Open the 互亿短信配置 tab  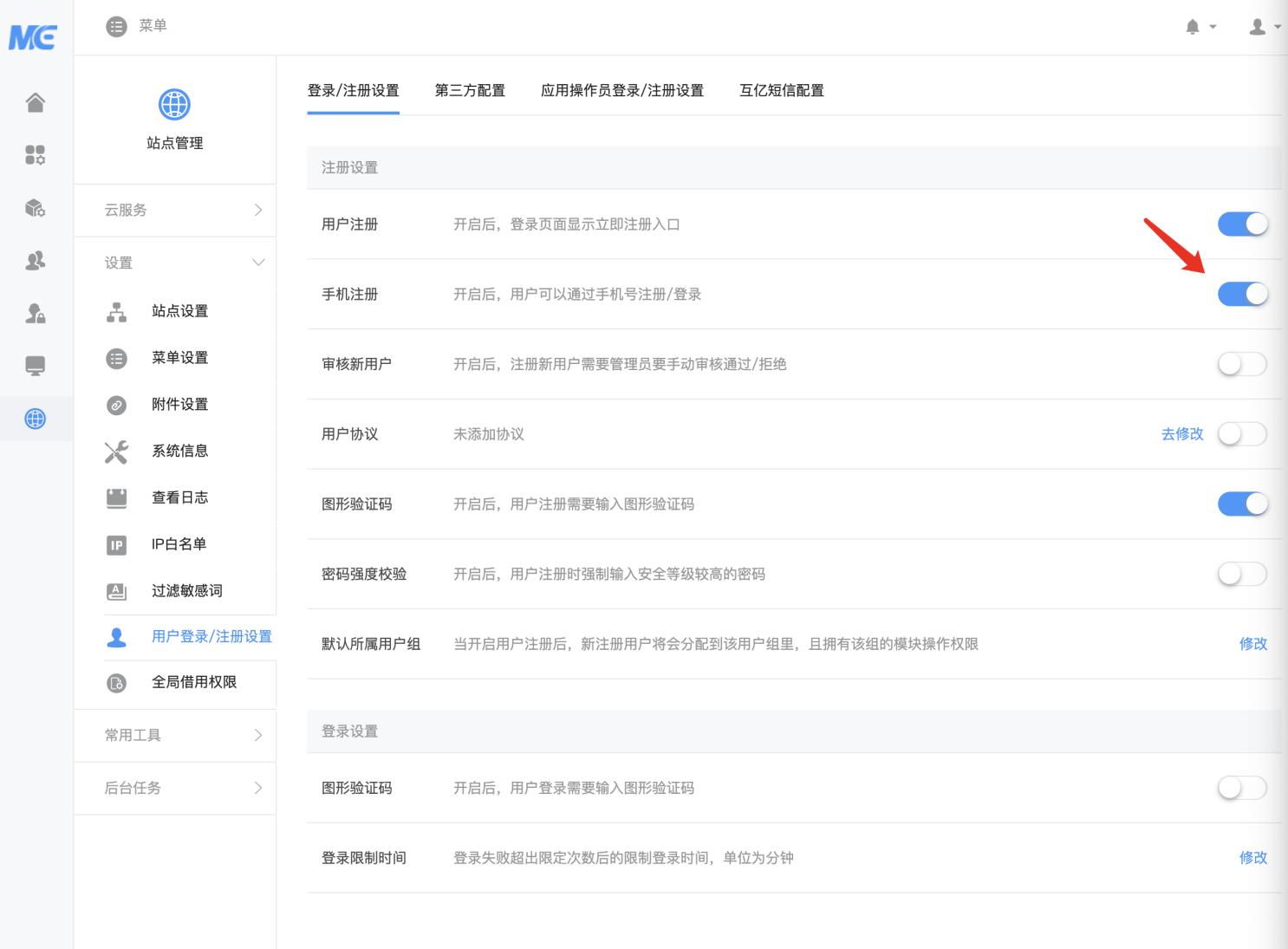tap(781, 91)
